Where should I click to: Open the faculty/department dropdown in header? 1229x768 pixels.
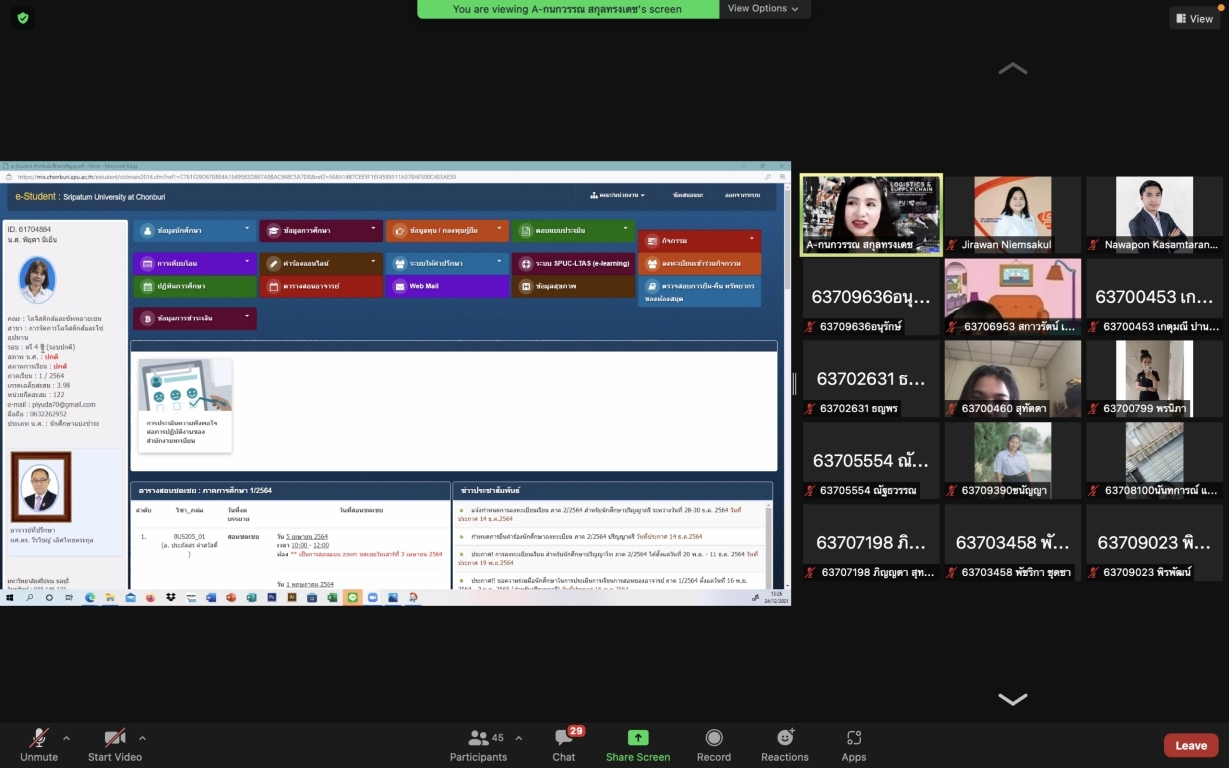617,195
